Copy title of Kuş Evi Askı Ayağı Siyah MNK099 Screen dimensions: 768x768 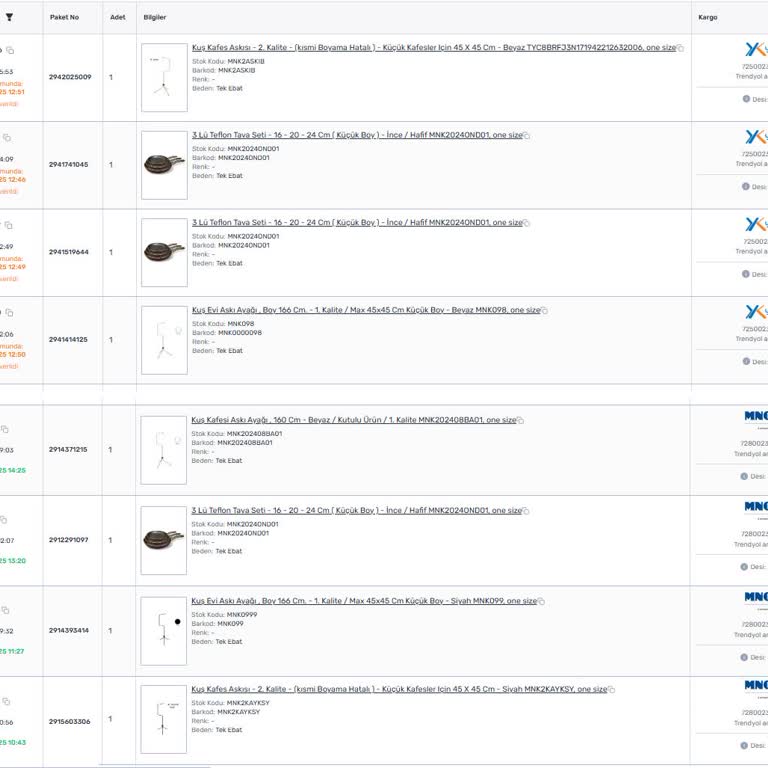tap(542, 601)
